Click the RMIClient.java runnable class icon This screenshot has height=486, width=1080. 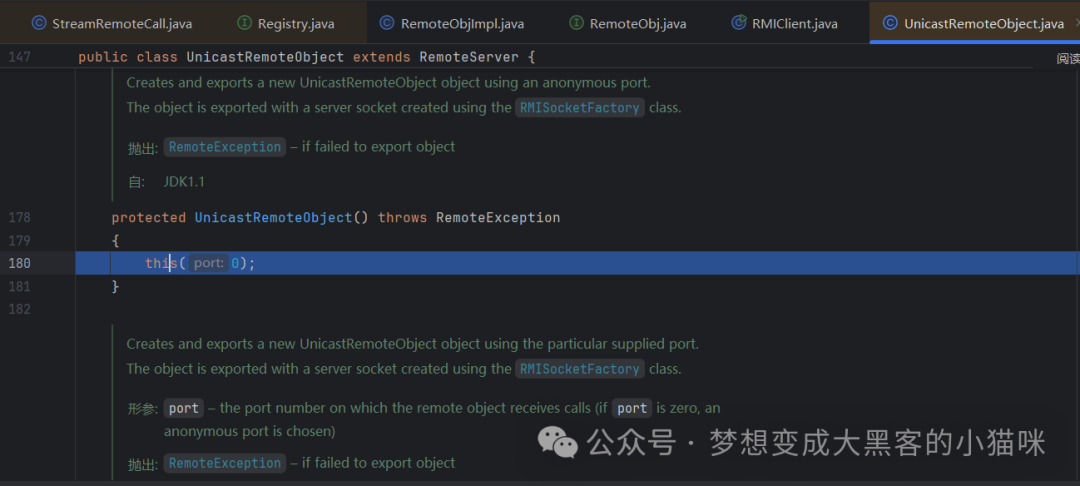pos(739,23)
